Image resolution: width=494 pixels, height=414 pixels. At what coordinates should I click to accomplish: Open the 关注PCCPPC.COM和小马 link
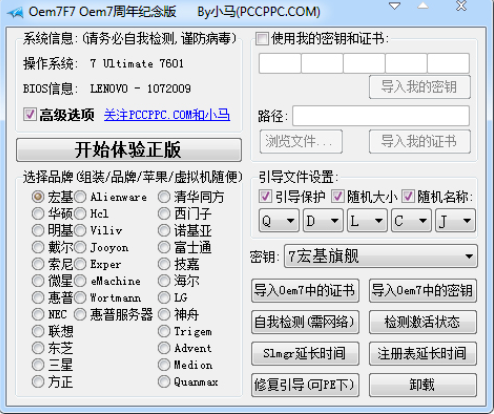[167, 115]
